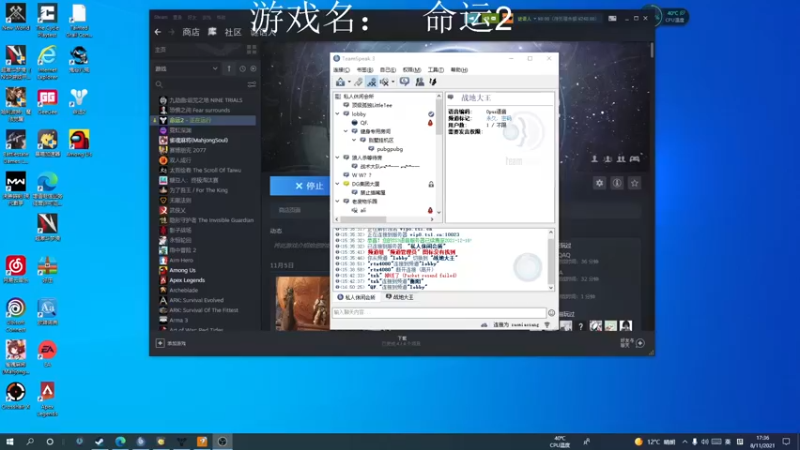Toggle away status icon in TeamSpeak toolbar

[x=359, y=82]
